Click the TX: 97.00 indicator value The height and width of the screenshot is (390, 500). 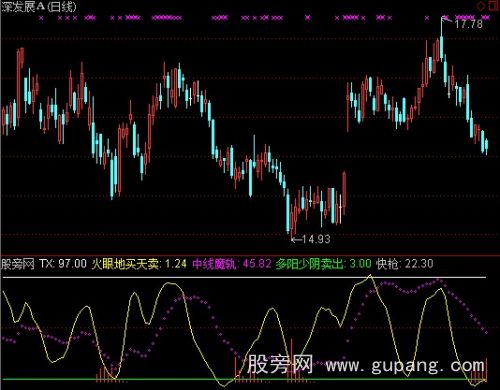pos(63,264)
